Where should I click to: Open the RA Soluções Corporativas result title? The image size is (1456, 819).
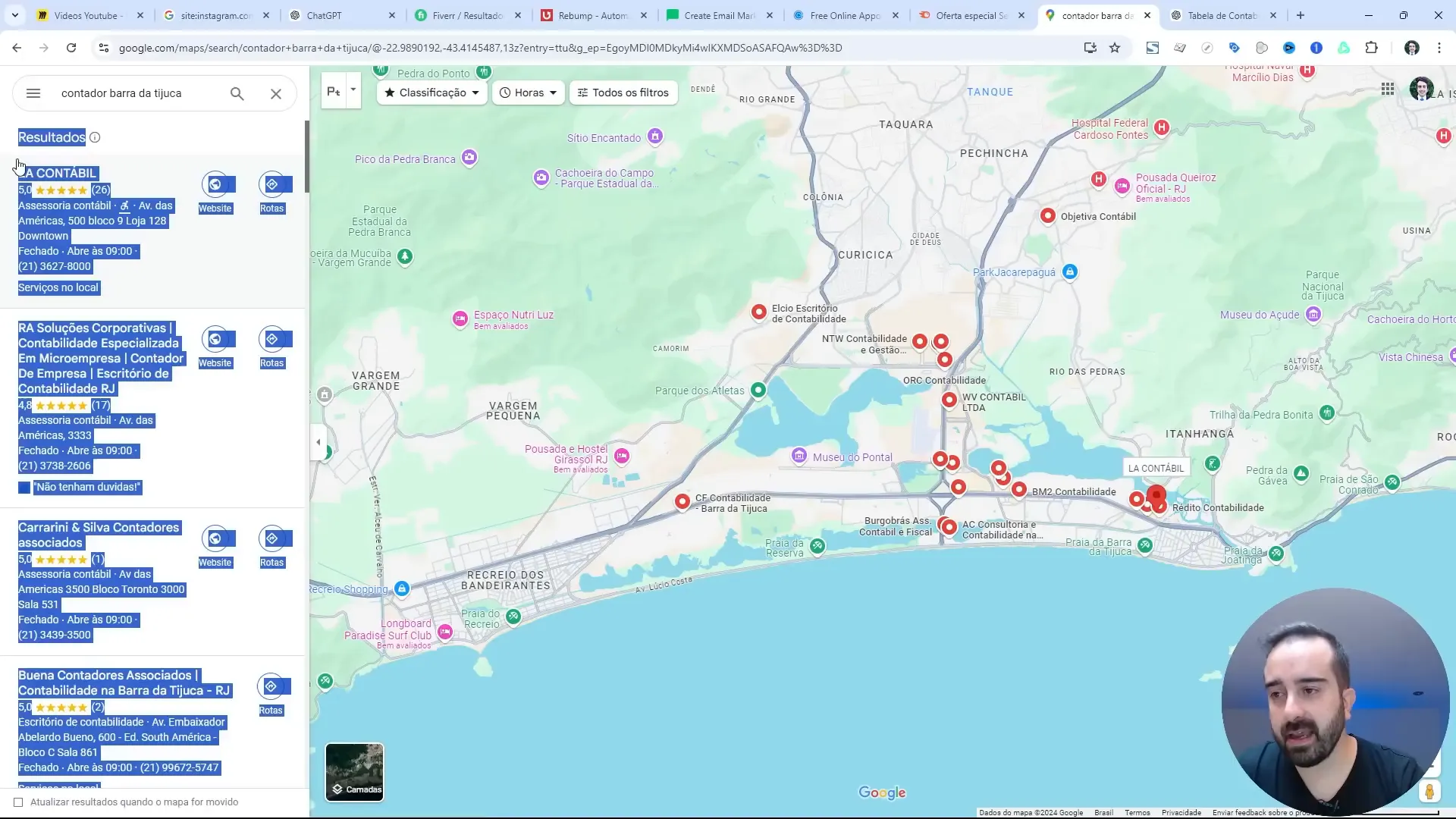[101, 358]
